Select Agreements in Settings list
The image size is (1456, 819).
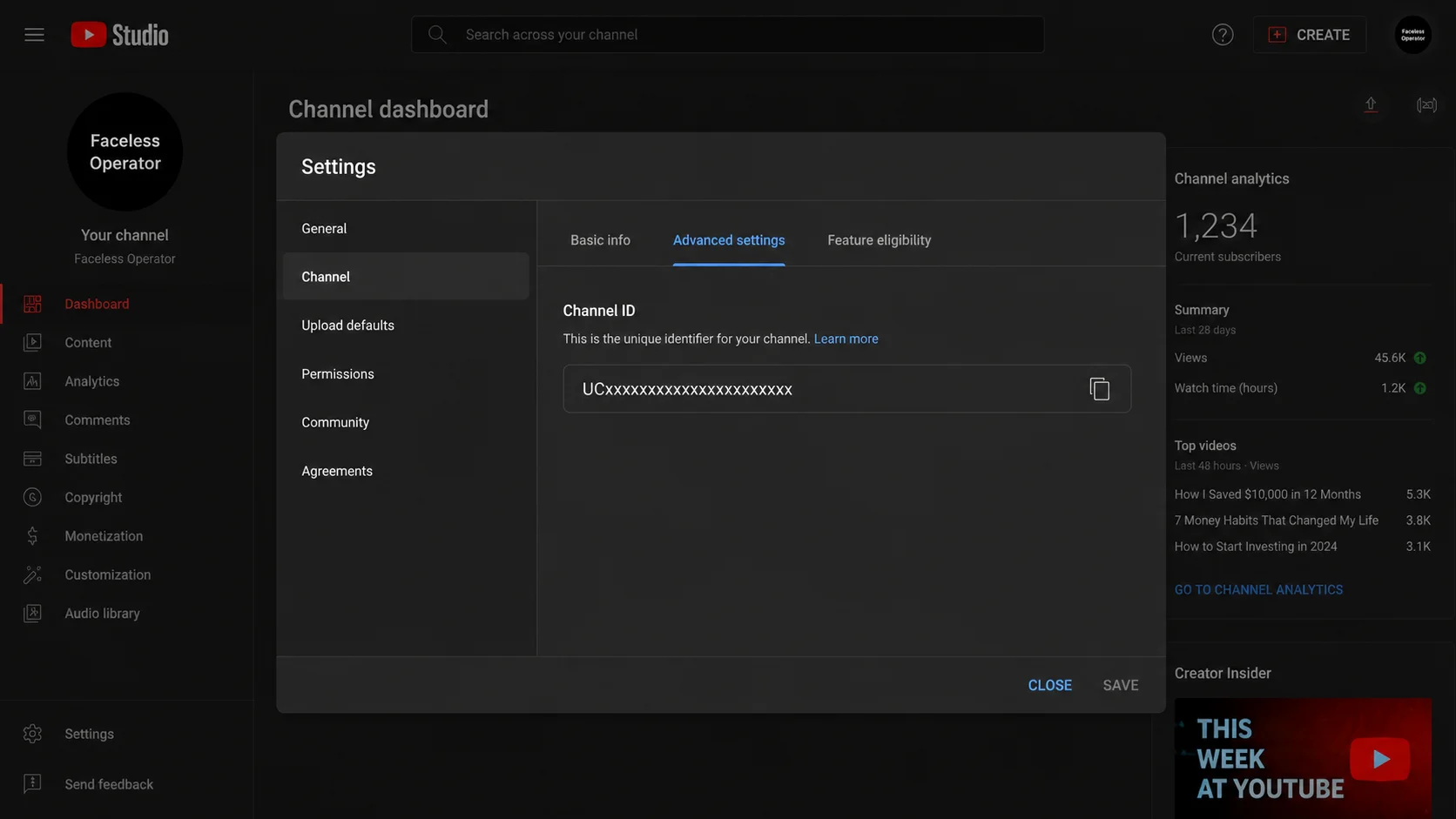point(406,471)
